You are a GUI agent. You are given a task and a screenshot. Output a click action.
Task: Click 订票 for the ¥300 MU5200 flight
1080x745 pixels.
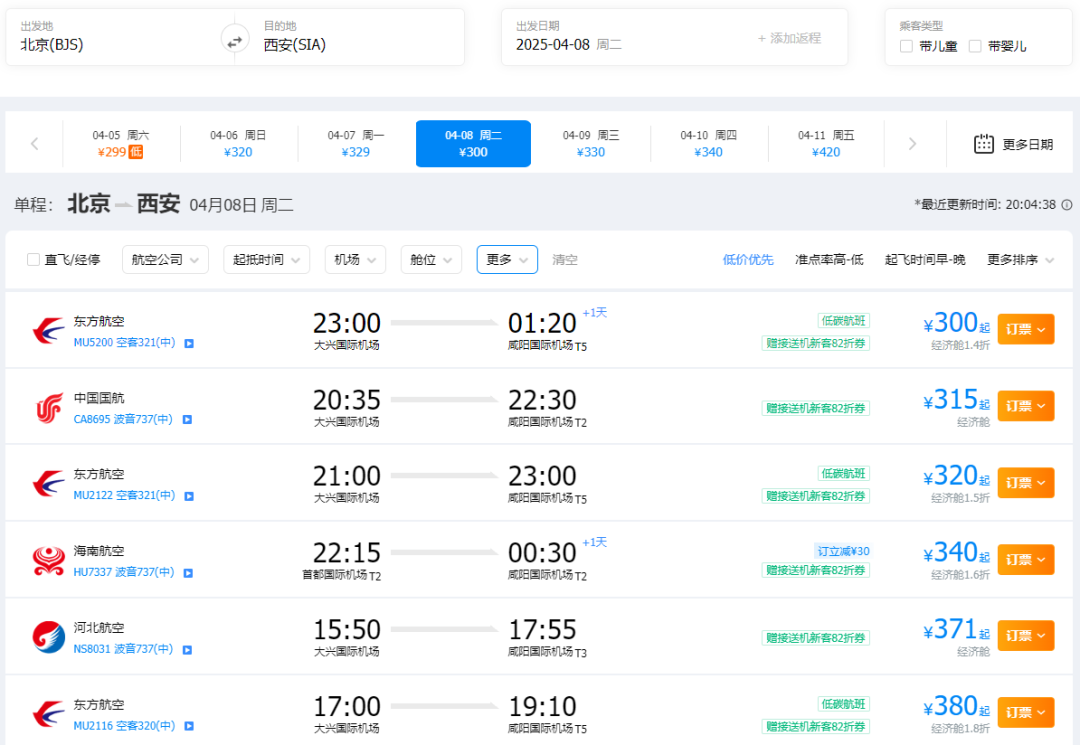click(1025, 329)
